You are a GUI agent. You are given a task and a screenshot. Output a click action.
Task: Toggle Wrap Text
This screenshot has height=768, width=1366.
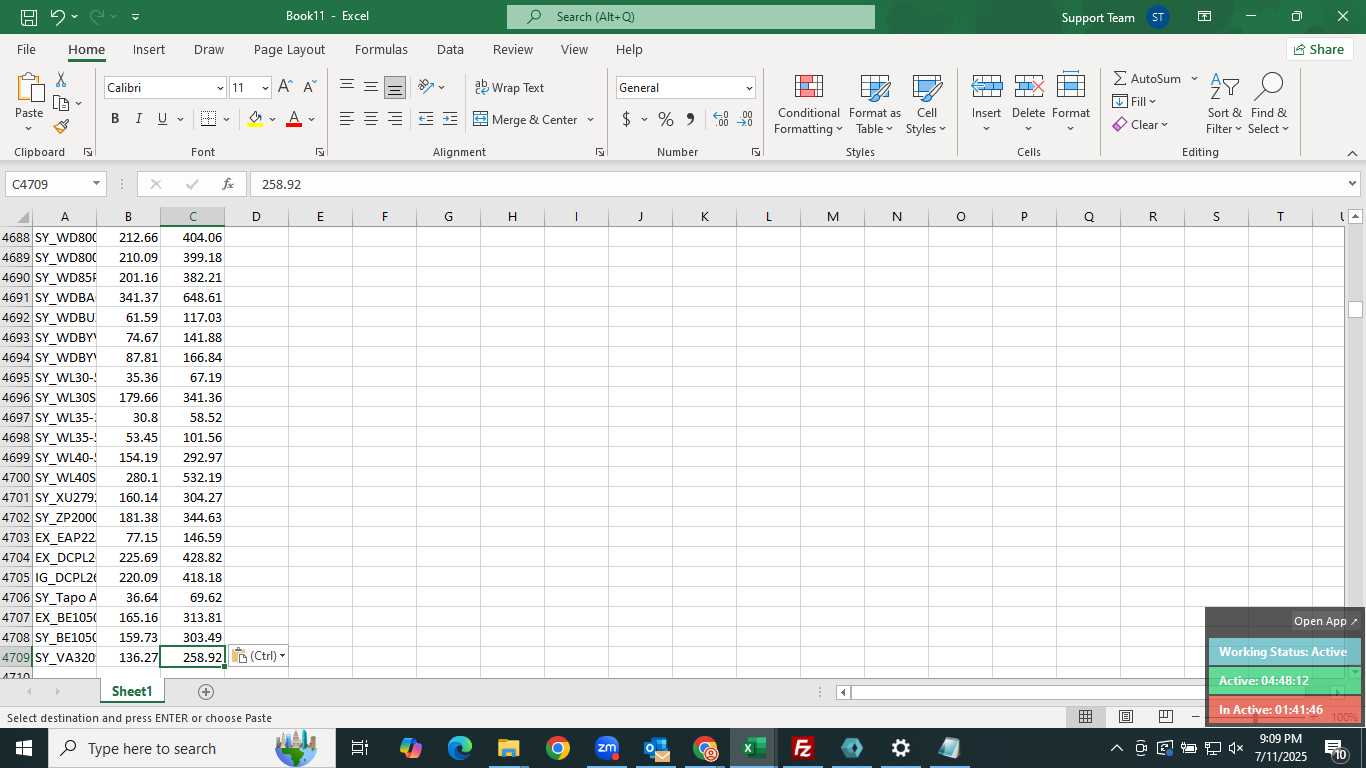509,87
